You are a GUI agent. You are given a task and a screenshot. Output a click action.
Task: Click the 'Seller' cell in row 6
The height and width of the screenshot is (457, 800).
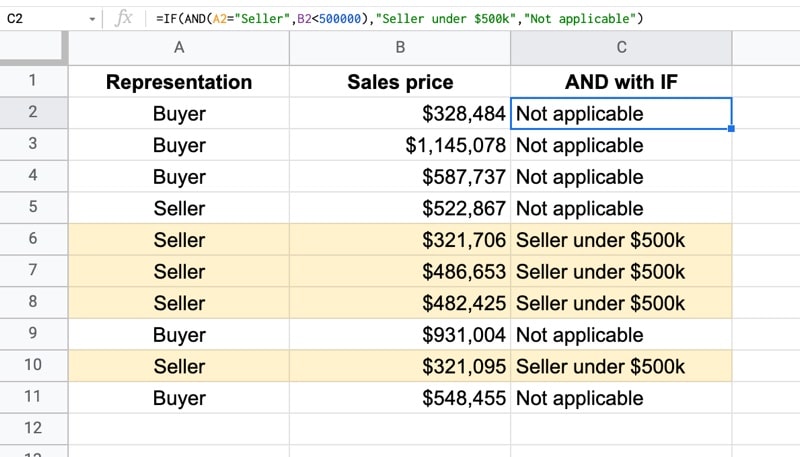tap(179, 240)
